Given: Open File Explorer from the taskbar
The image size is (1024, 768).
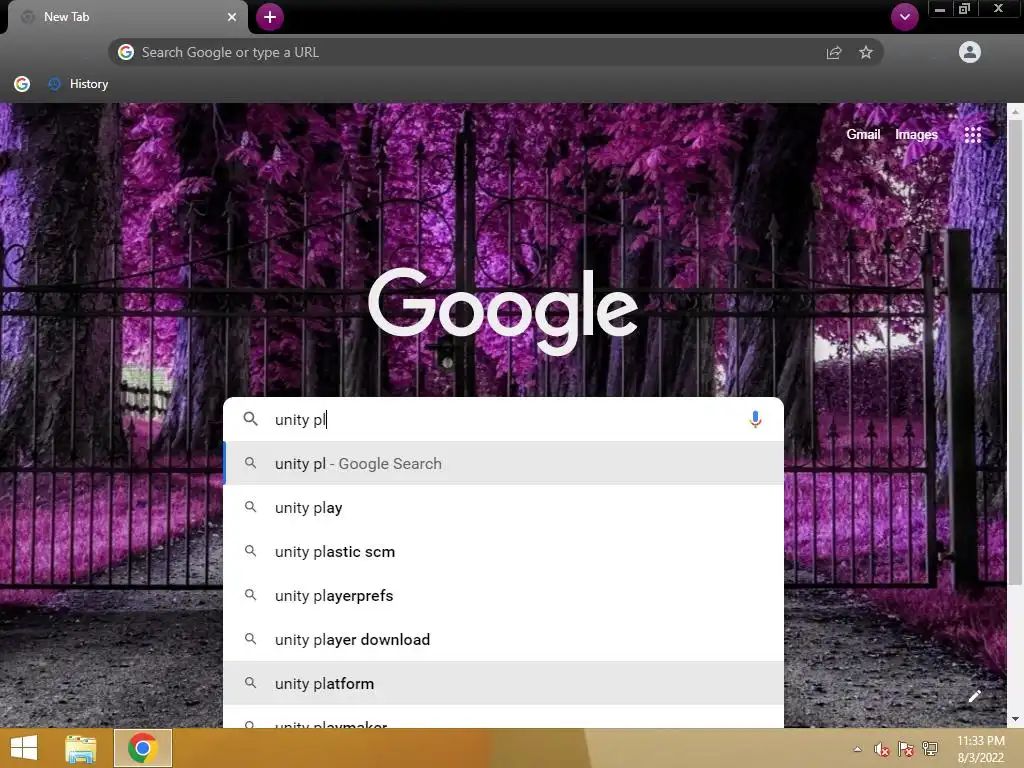Looking at the screenshot, I should (80, 748).
